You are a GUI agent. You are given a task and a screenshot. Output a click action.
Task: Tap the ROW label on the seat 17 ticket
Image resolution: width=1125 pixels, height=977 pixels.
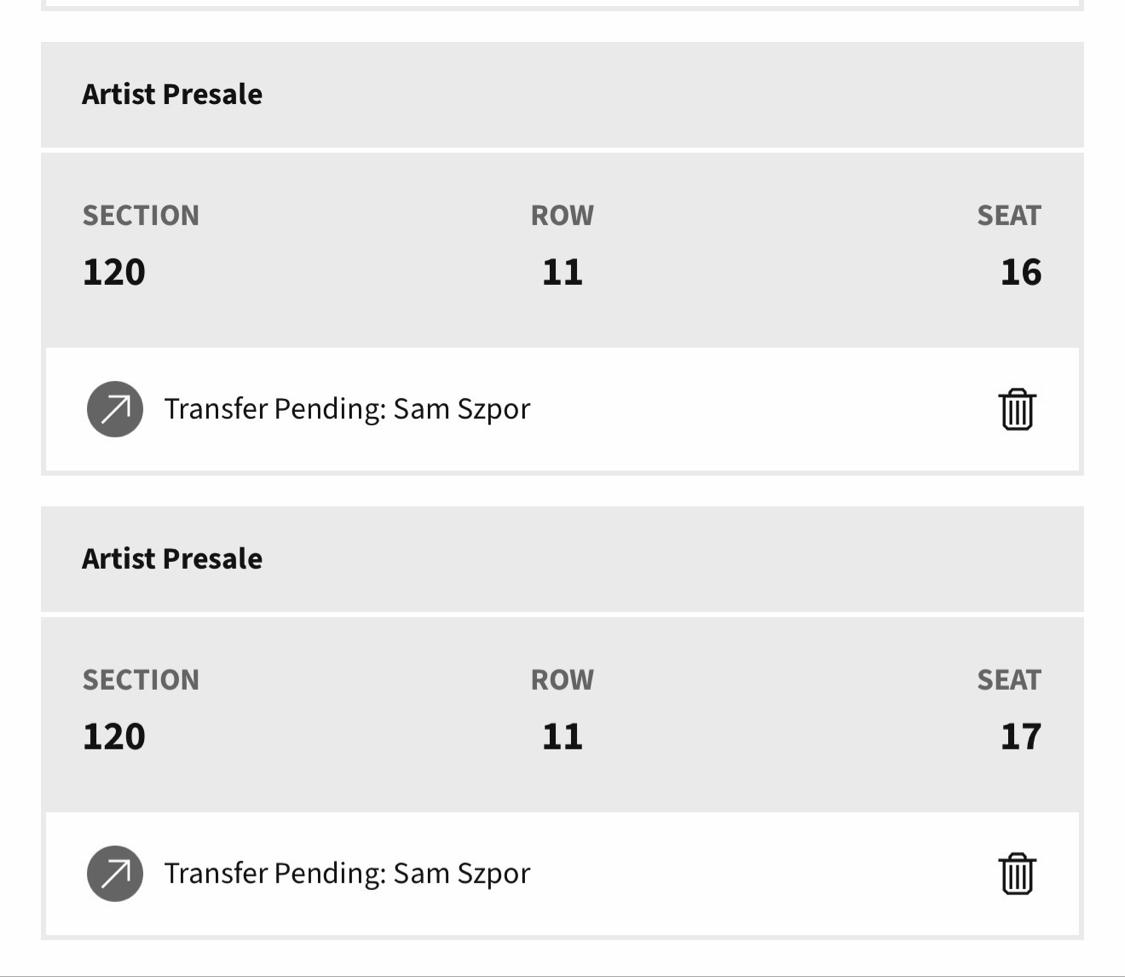(x=562, y=680)
